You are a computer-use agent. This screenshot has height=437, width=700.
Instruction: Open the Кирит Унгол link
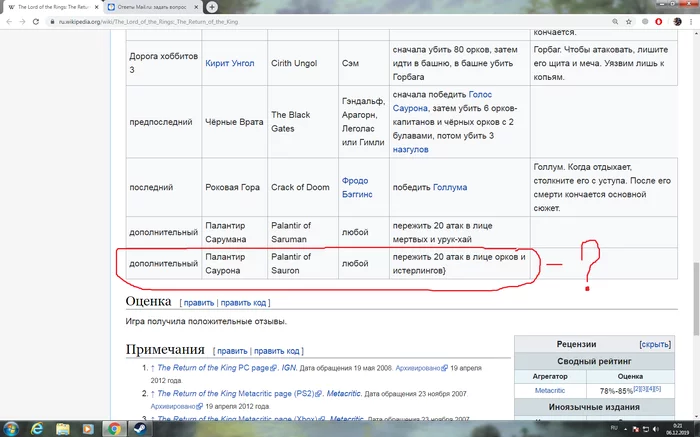229,63
